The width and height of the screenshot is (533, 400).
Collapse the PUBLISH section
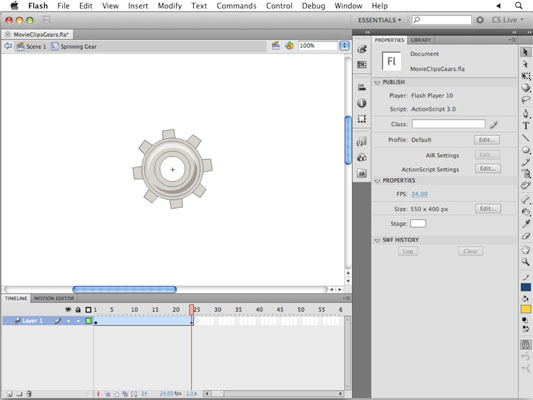click(377, 82)
